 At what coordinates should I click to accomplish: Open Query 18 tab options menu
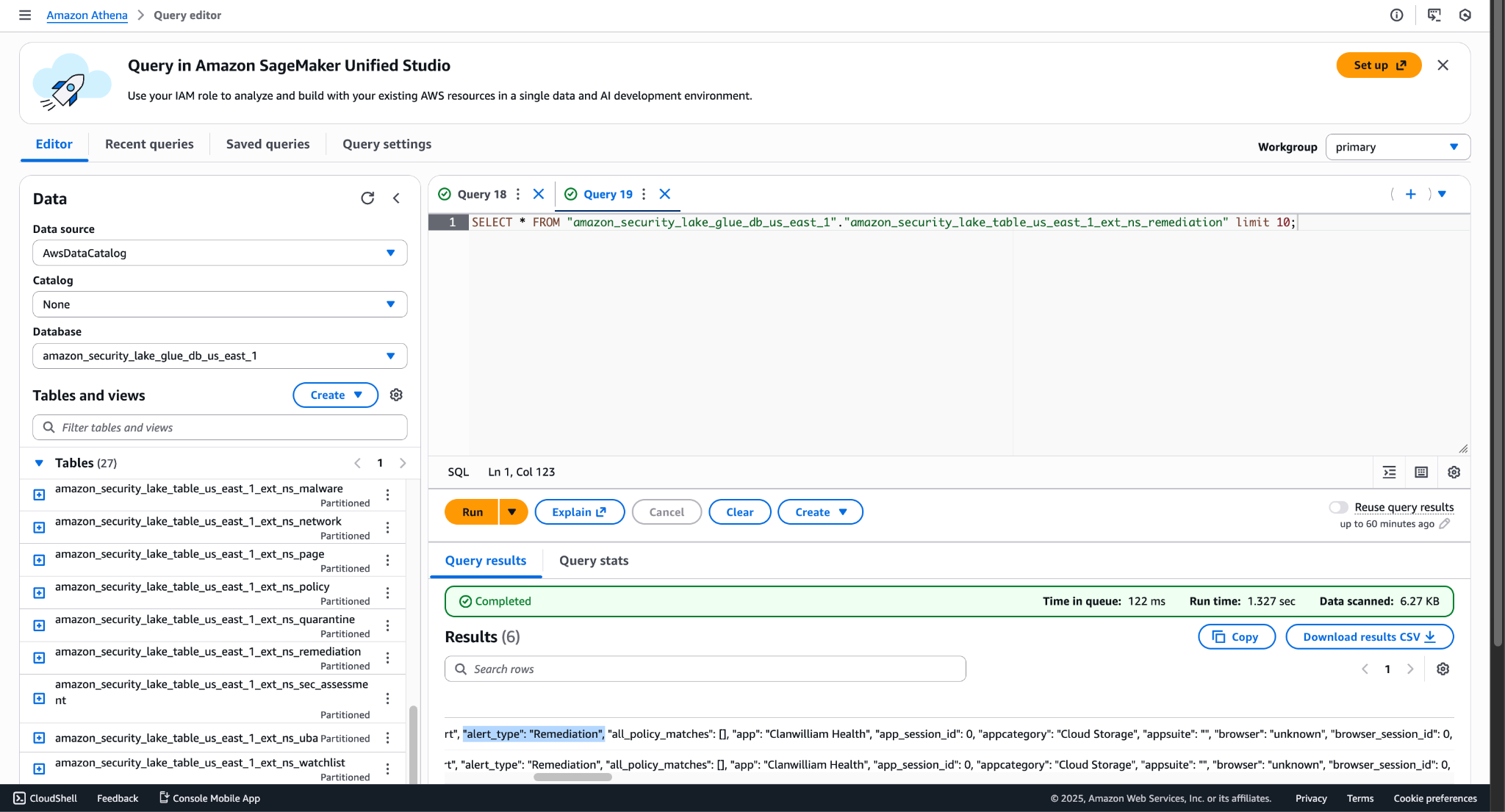coord(518,194)
